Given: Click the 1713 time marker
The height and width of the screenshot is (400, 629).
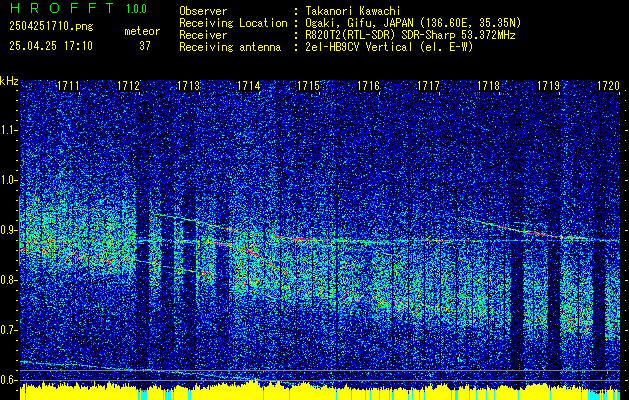Looking at the screenshot, I should point(189,85).
